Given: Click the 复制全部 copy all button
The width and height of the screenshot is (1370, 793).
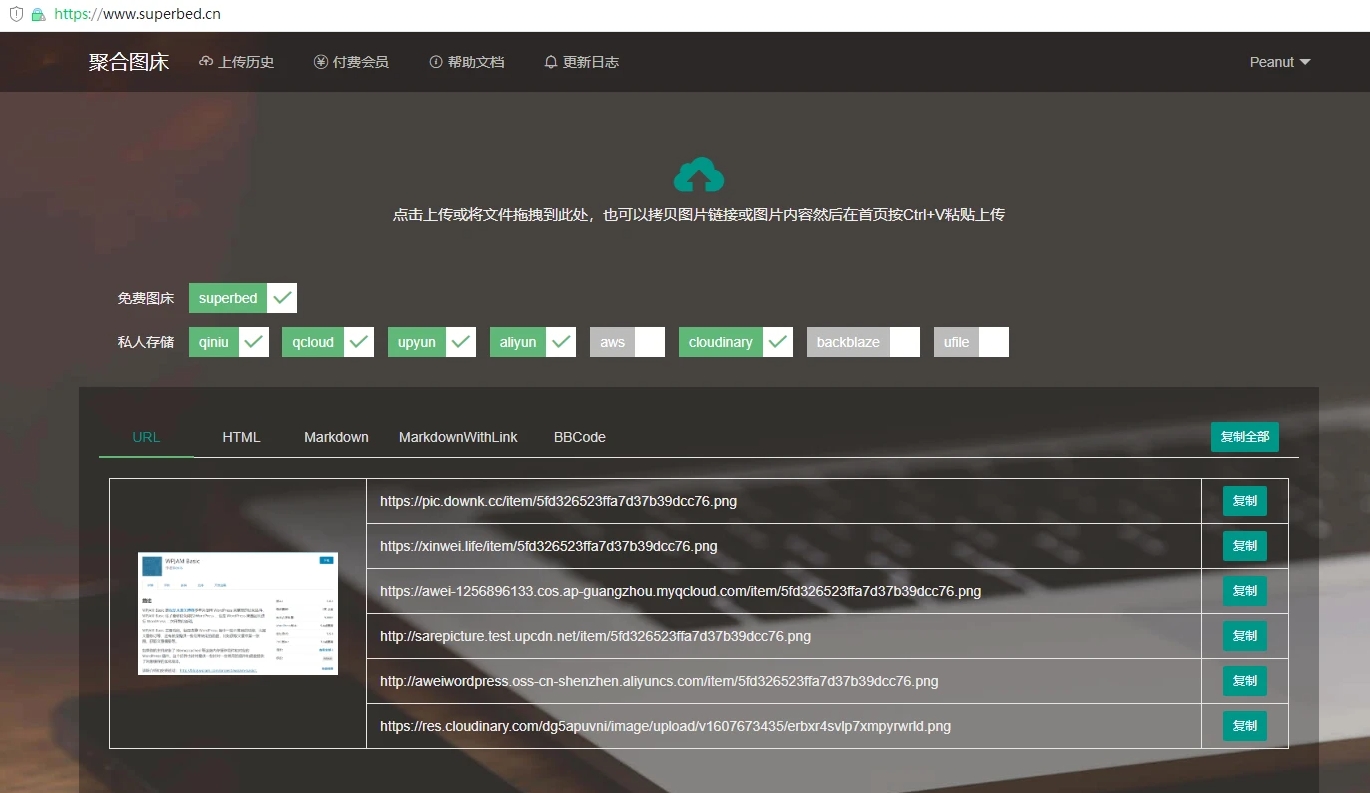Looking at the screenshot, I should tap(1245, 437).
